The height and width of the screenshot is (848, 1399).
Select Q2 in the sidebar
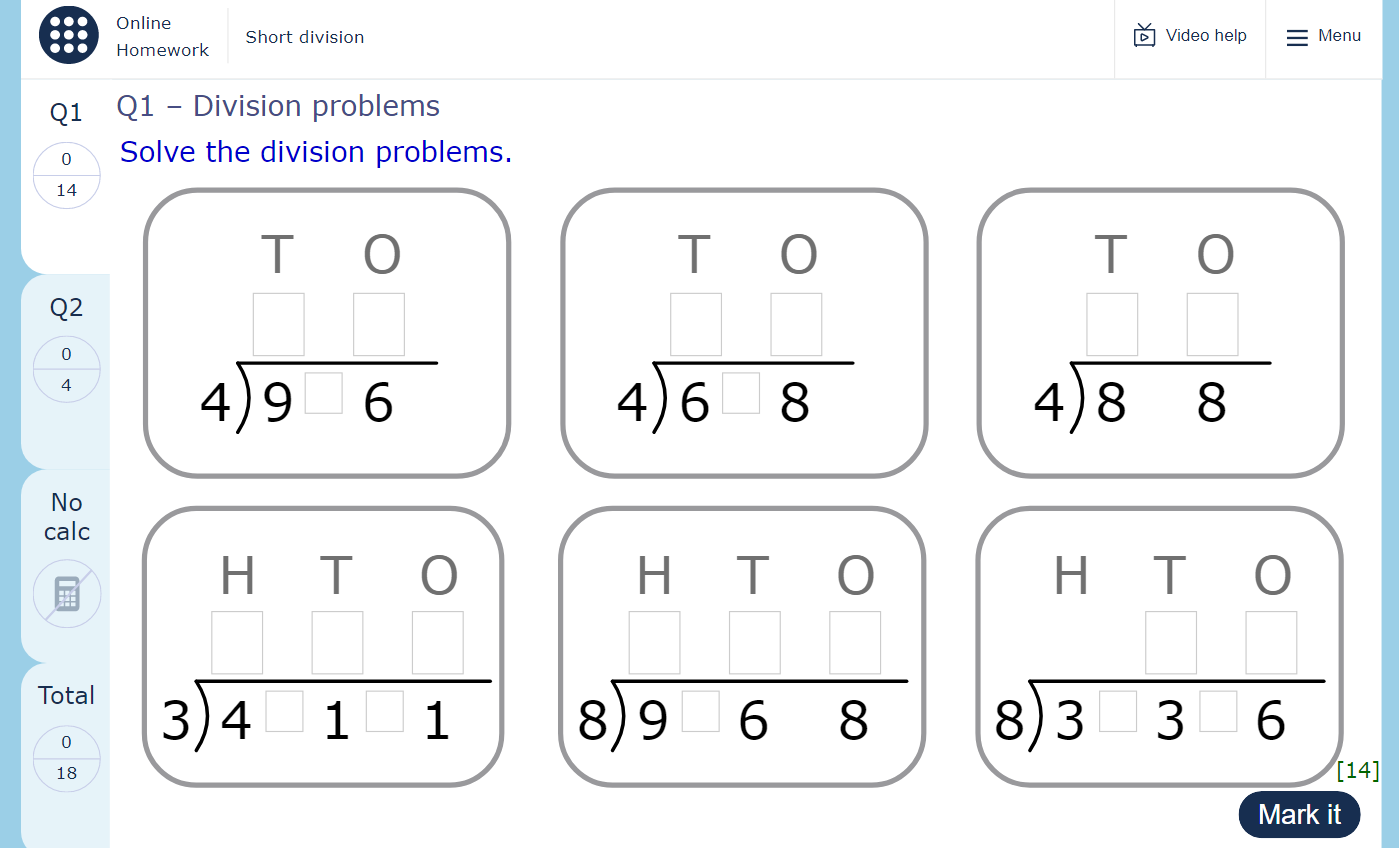[x=66, y=307]
